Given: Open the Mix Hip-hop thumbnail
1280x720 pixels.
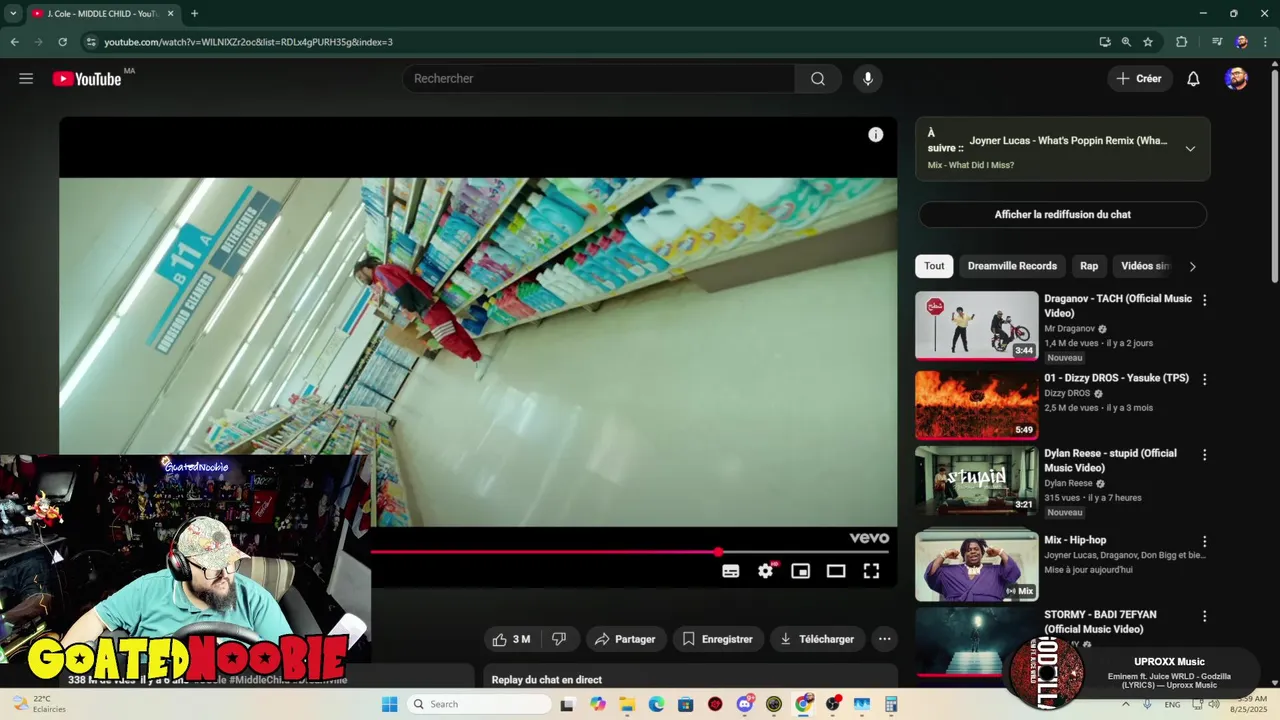Looking at the screenshot, I should (x=977, y=566).
